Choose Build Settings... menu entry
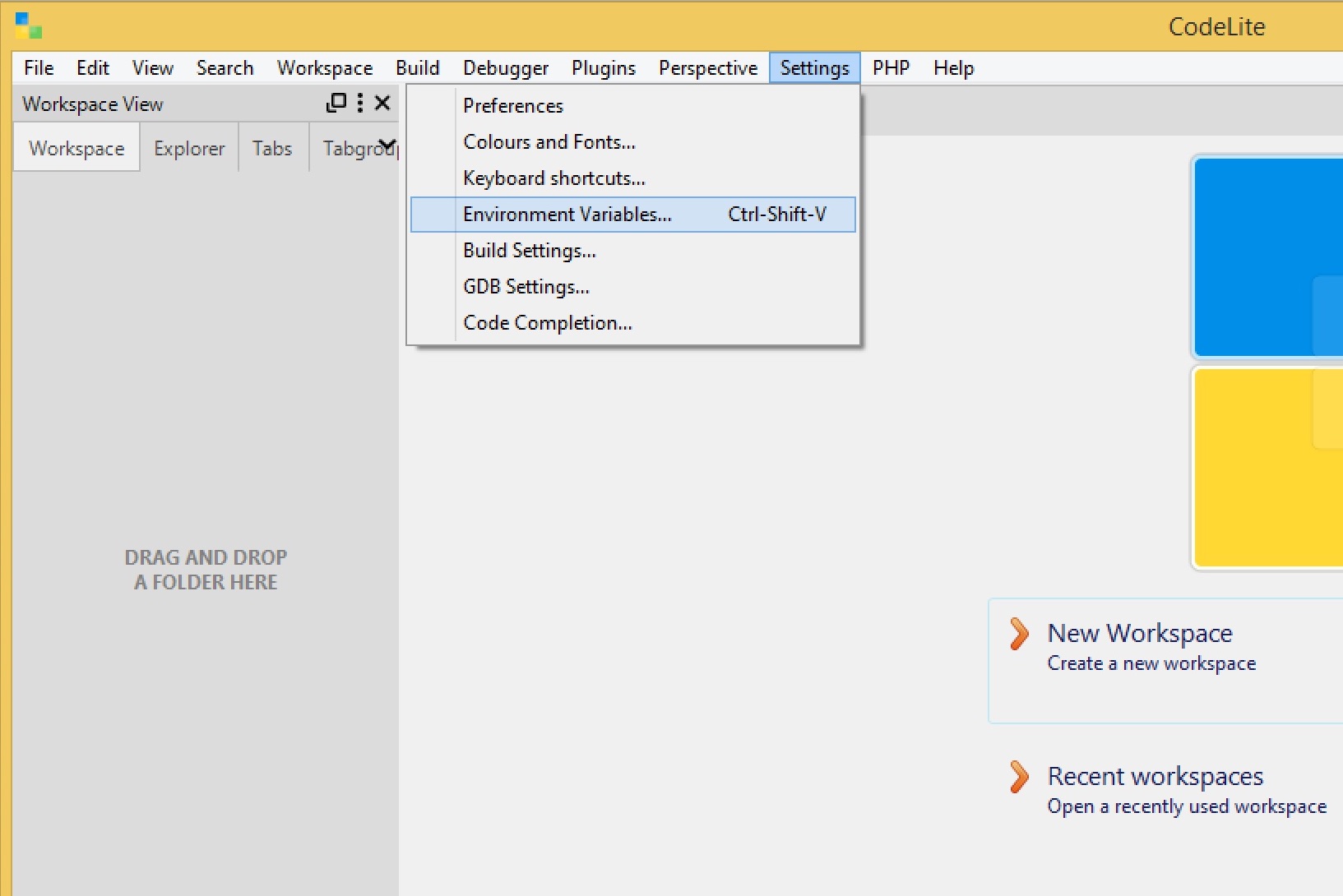The height and width of the screenshot is (896, 1343). (633, 251)
